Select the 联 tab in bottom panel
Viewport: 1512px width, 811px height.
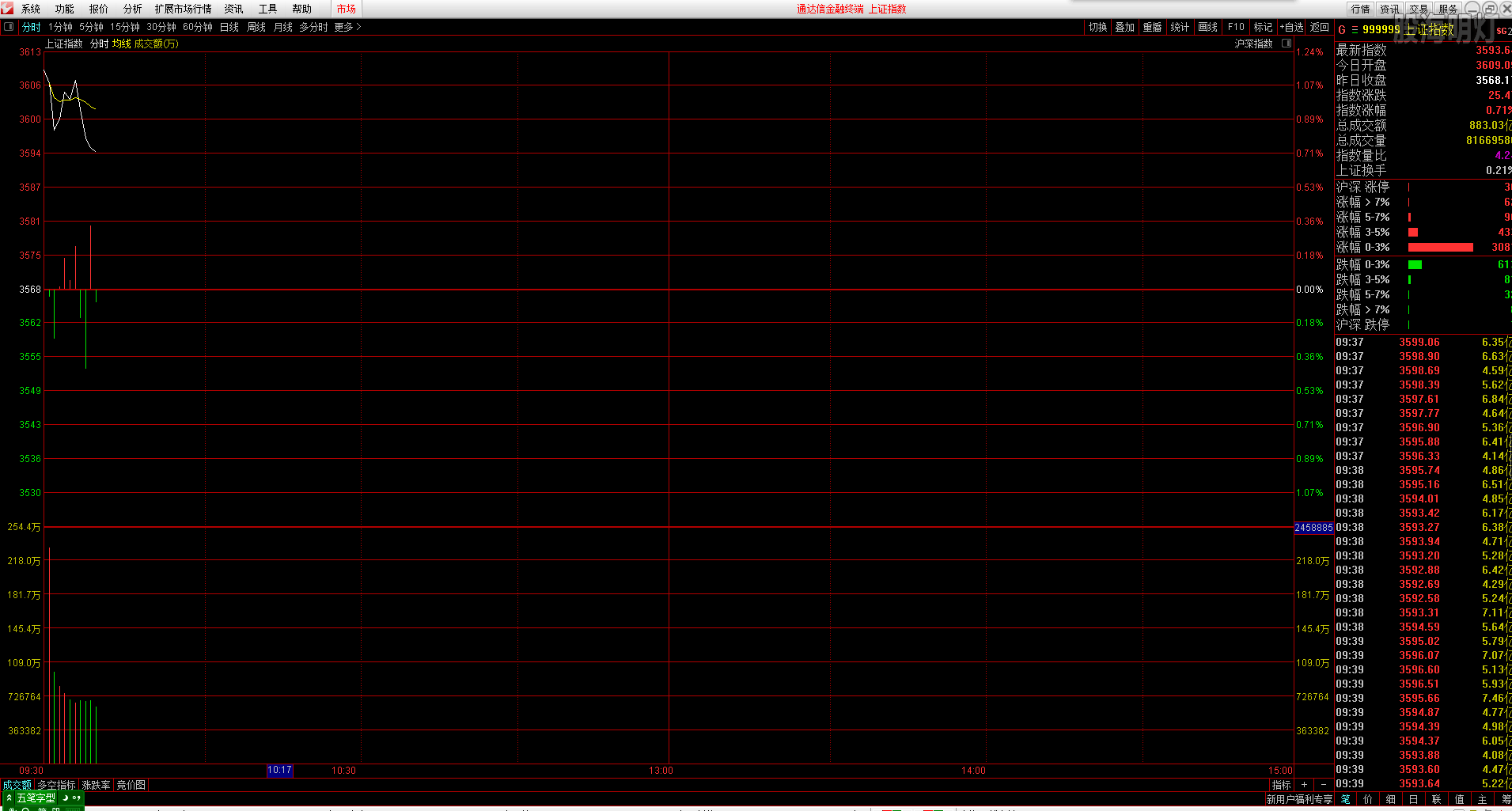[1436, 799]
